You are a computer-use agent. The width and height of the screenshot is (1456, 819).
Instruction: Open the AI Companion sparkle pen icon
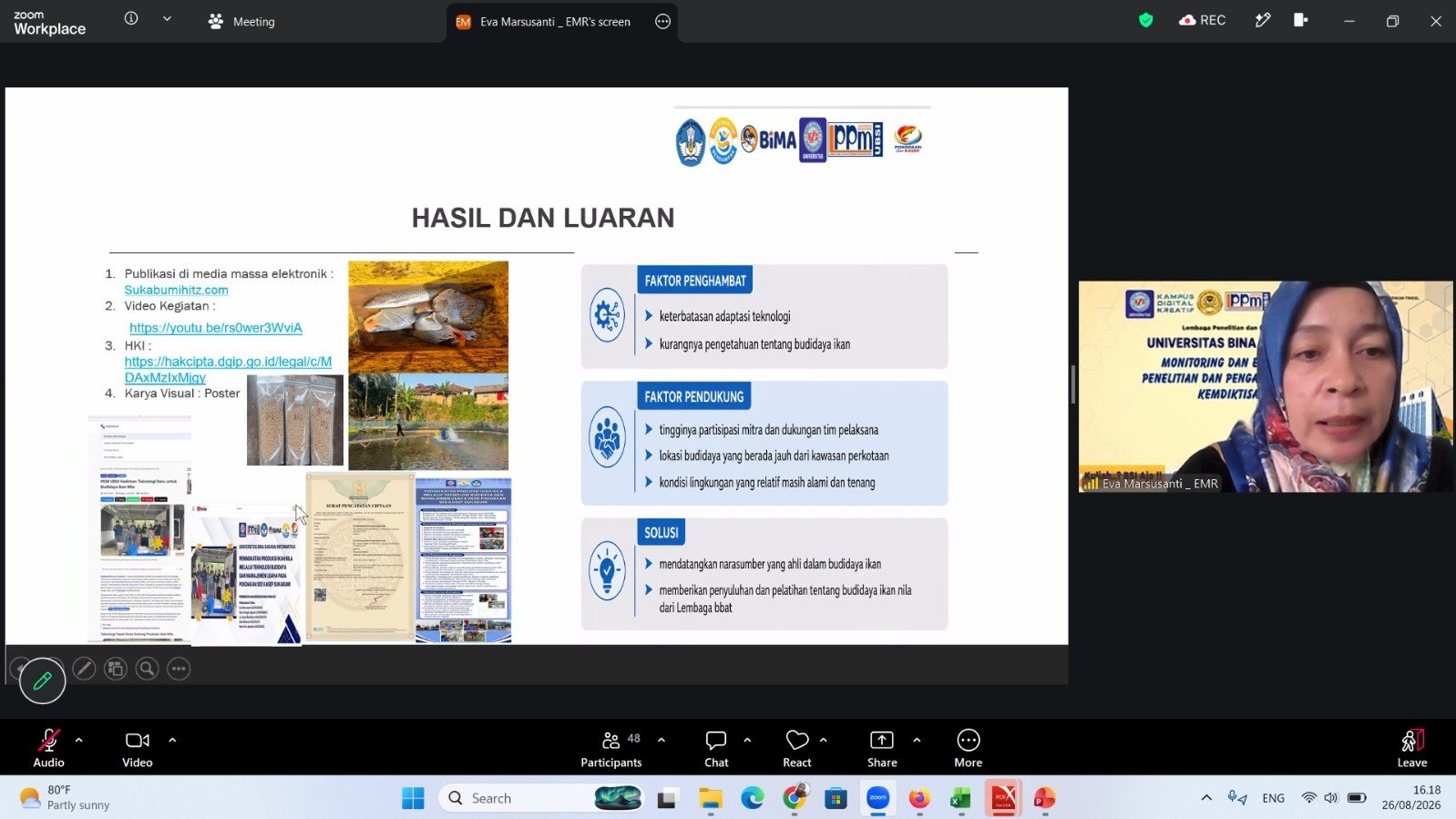[x=1263, y=20]
